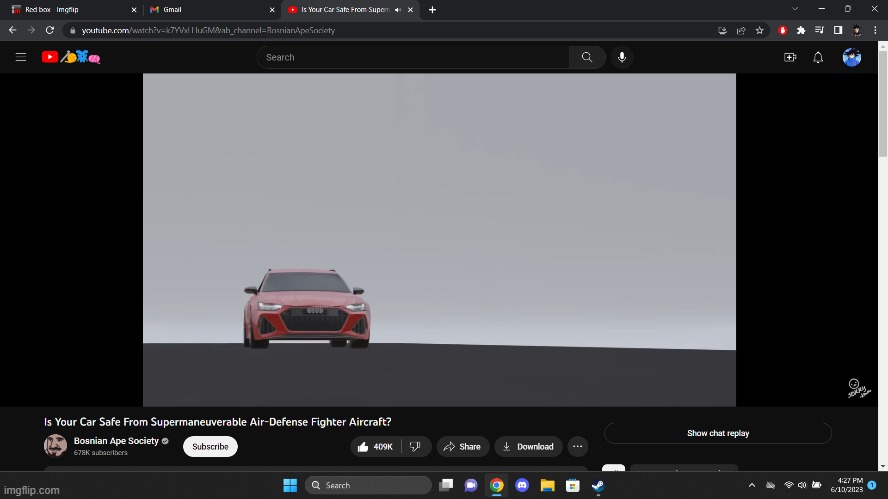Open Discord from the taskbar
The image size is (888, 499).
(x=522, y=485)
